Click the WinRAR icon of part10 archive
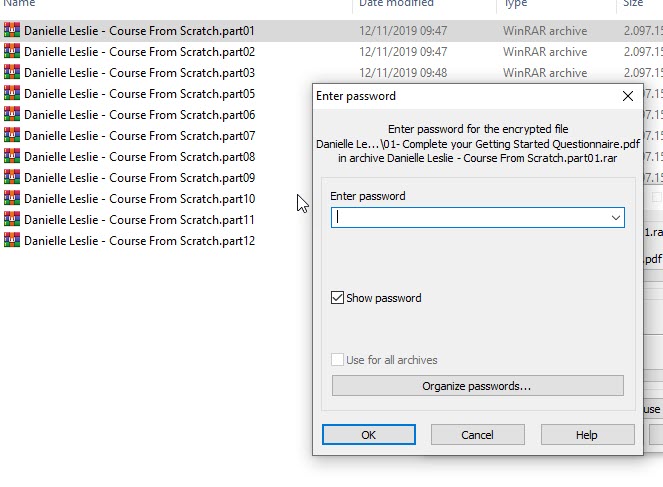Screen dimensions: 663x487 pyautogui.click(x=12, y=198)
